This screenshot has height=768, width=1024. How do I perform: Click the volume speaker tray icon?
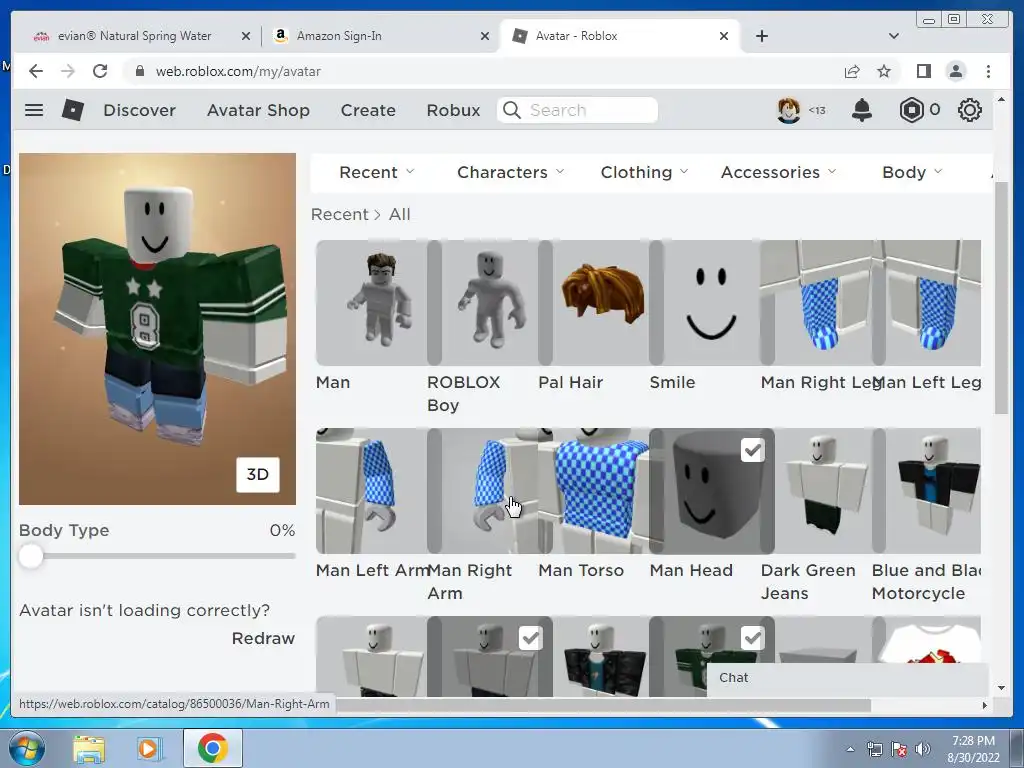coord(923,749)
